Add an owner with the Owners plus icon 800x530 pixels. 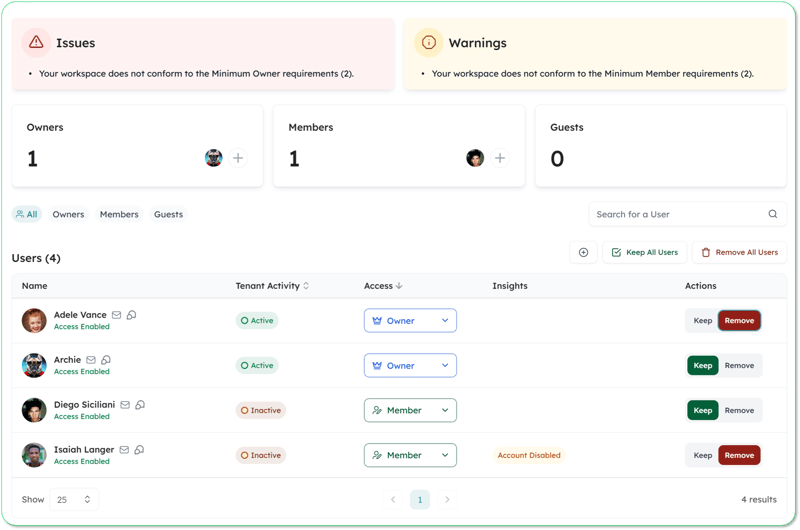pyautogui.click(x=238, y=158)
